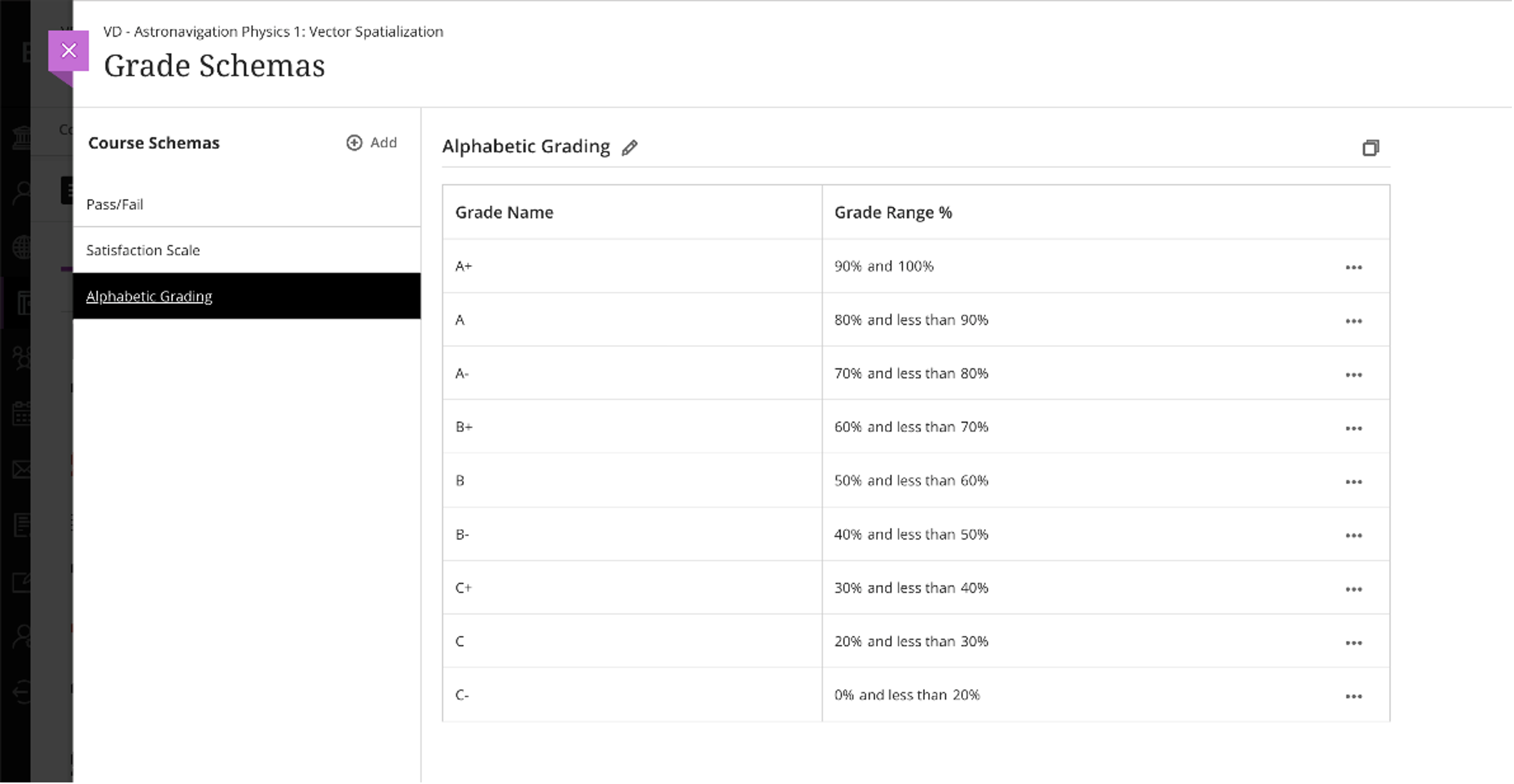This screenshot has height=784, width=1514.
Task: Select the Satisfaction Scale schema
Action: pyautogui.click(x=142, y=249)
